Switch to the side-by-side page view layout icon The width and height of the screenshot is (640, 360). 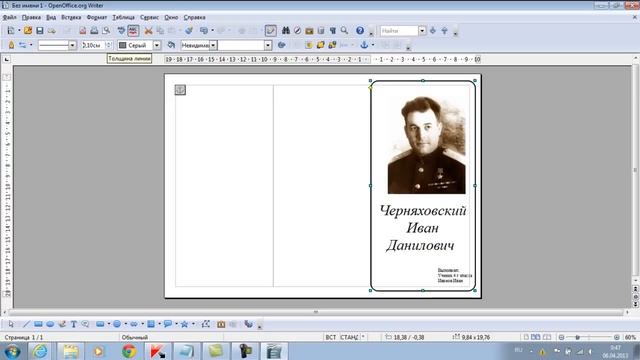click(x=536, y=337)
